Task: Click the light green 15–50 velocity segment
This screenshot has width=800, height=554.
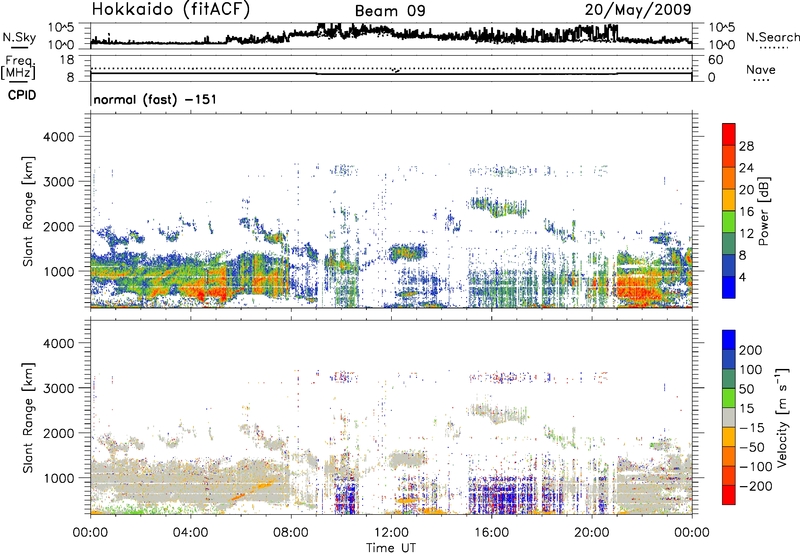Action: click(729, 398)
